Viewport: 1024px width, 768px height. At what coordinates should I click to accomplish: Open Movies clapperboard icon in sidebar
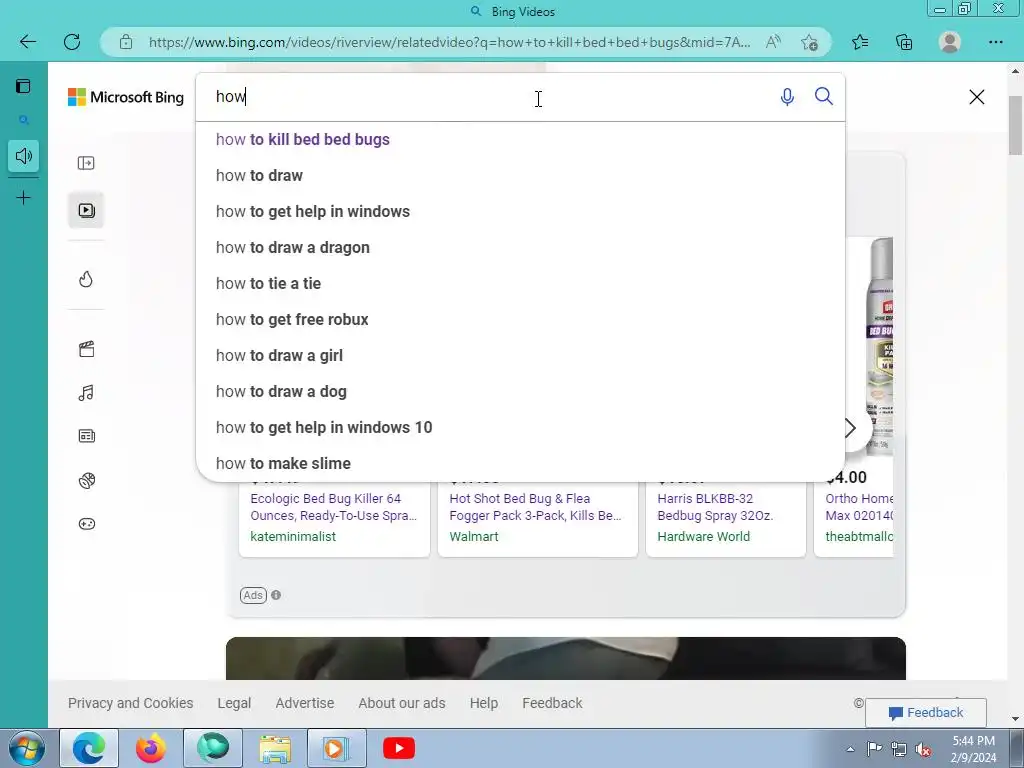86,349
